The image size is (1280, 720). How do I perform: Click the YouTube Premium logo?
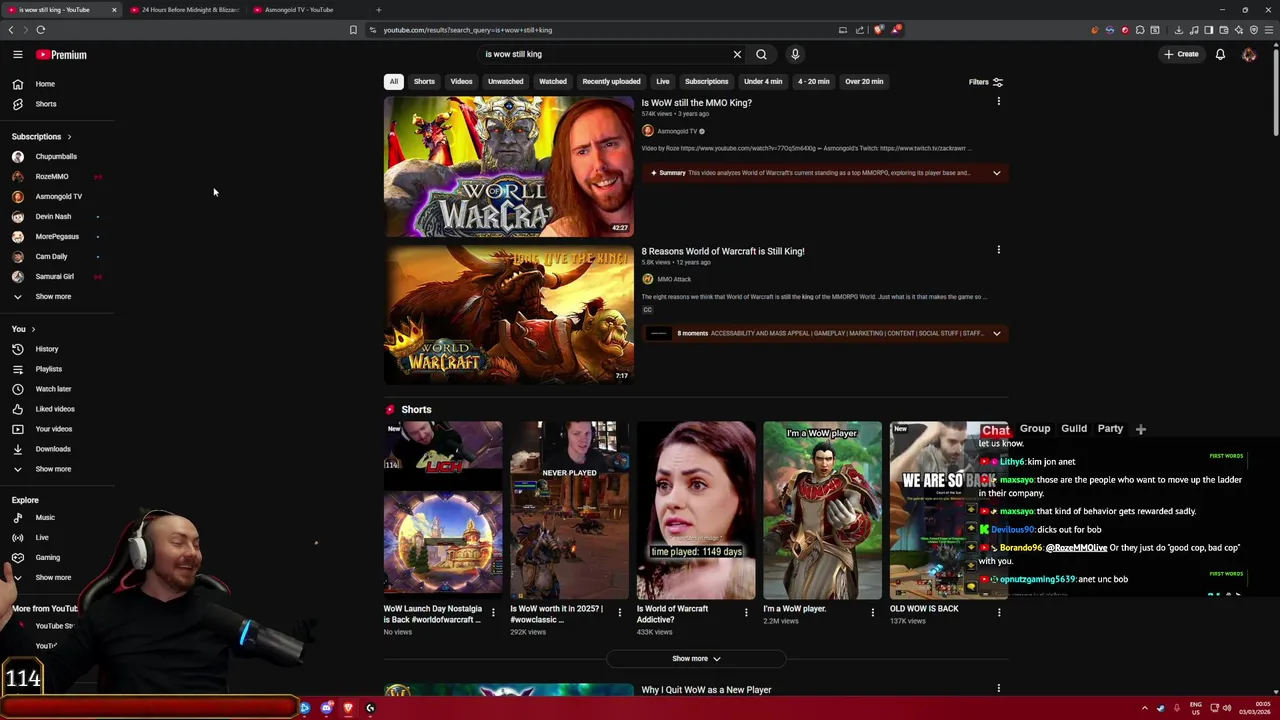click(61, 55)
